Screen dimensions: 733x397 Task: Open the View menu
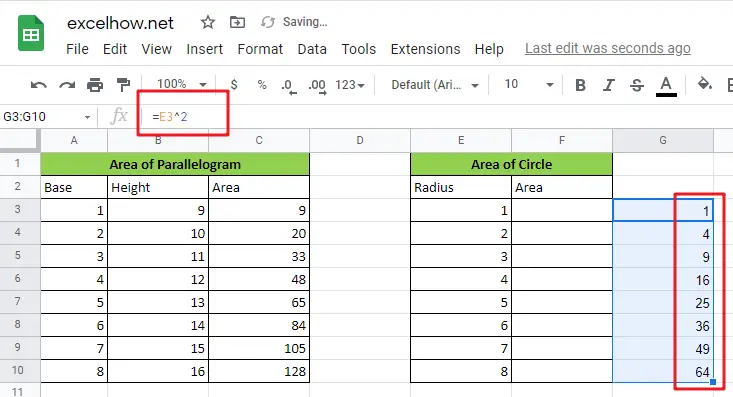point(157,49)
